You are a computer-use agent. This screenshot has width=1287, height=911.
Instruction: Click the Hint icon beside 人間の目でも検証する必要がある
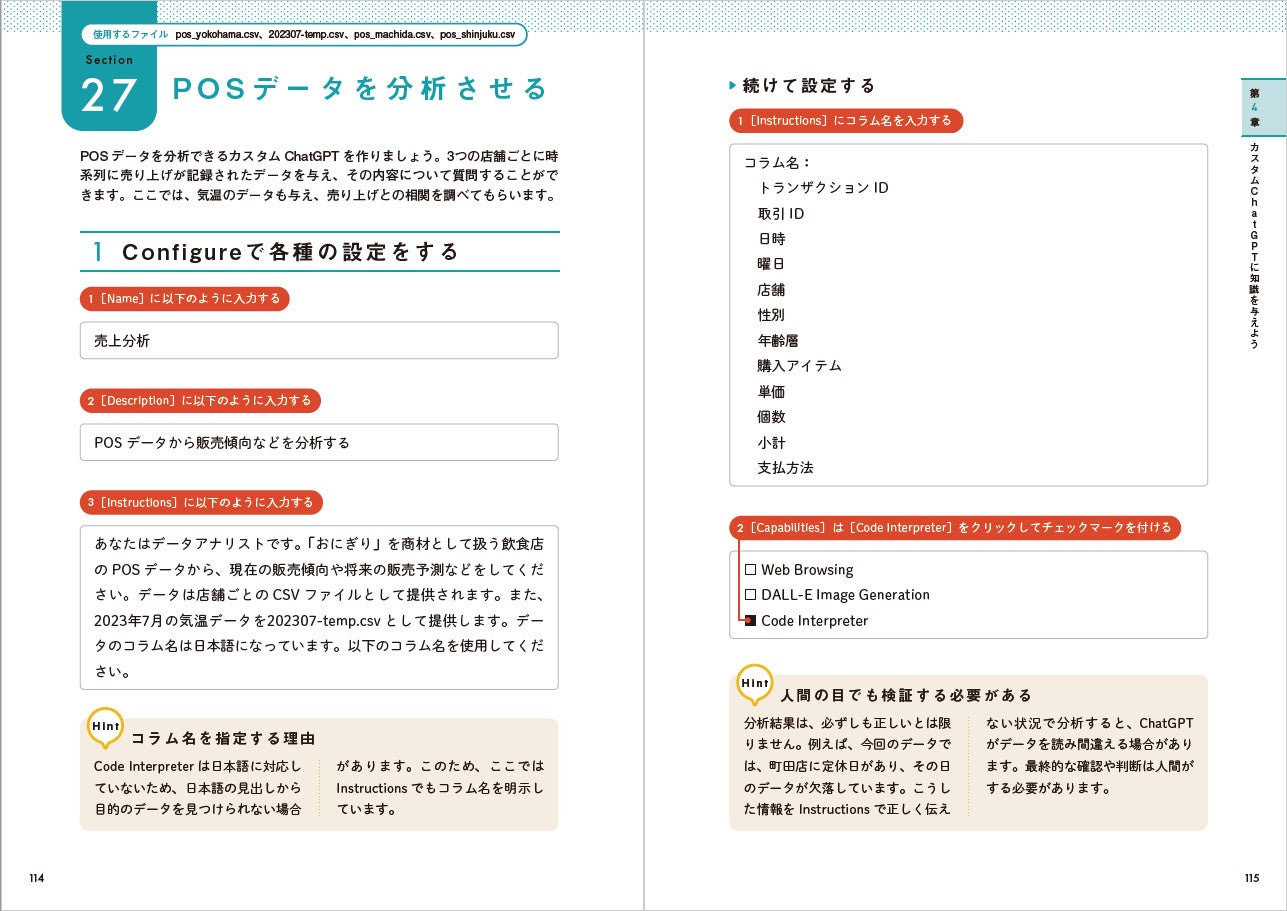pyautogui.click(x=754, y=684)
